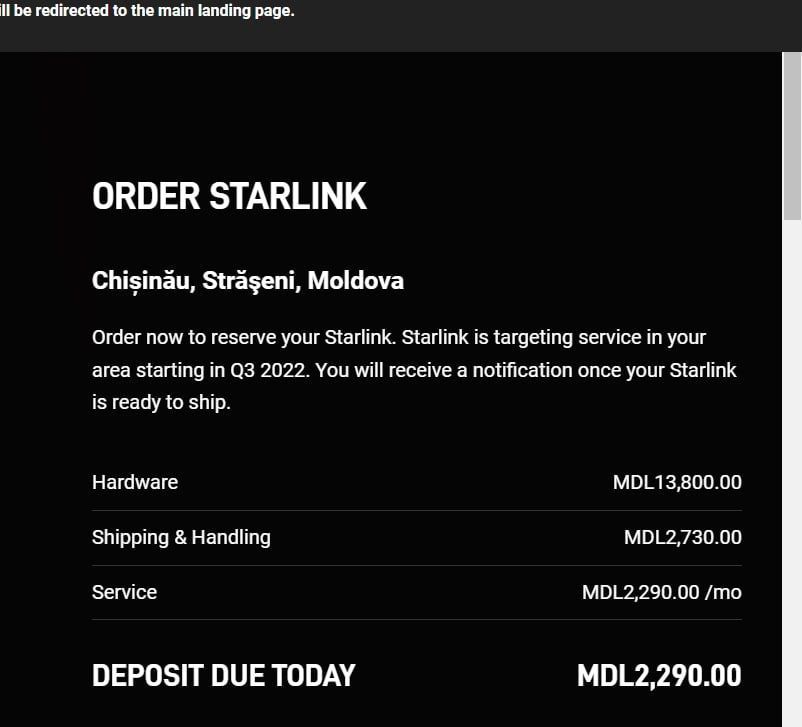Viewport: 802px width, 727px height.
Task: Click the vertical scrollbar track below the thumb
Action: pos(794,450)
